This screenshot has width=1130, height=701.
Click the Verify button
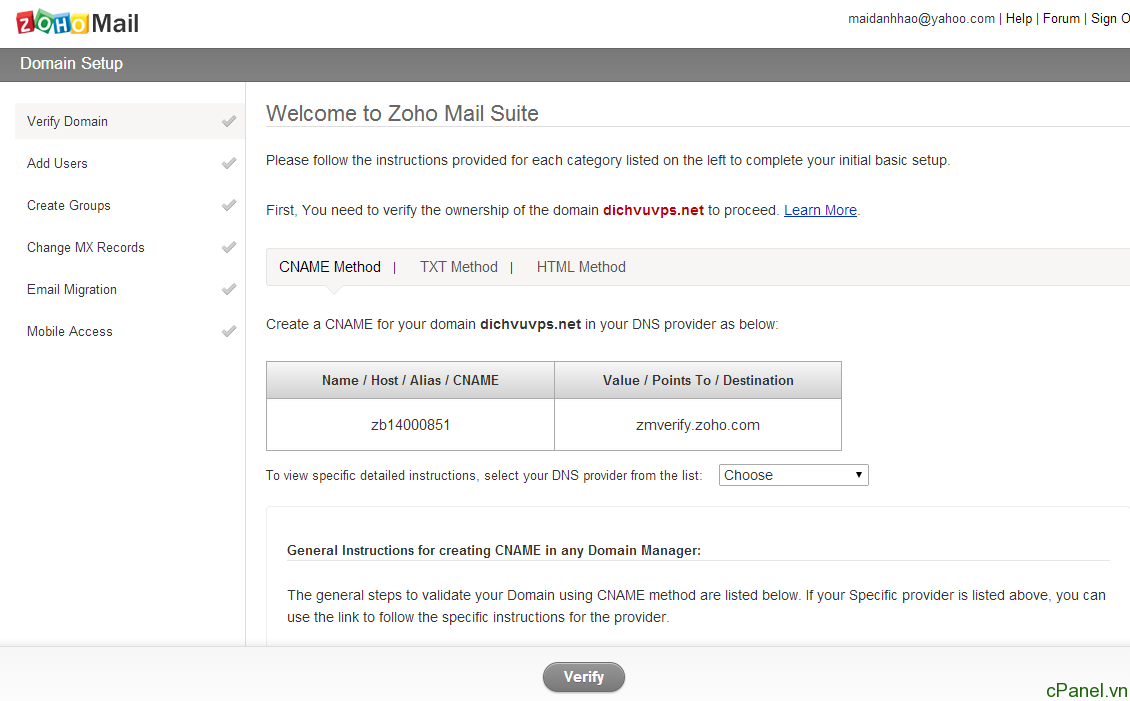pyautogui.click(x=584, y=677)
